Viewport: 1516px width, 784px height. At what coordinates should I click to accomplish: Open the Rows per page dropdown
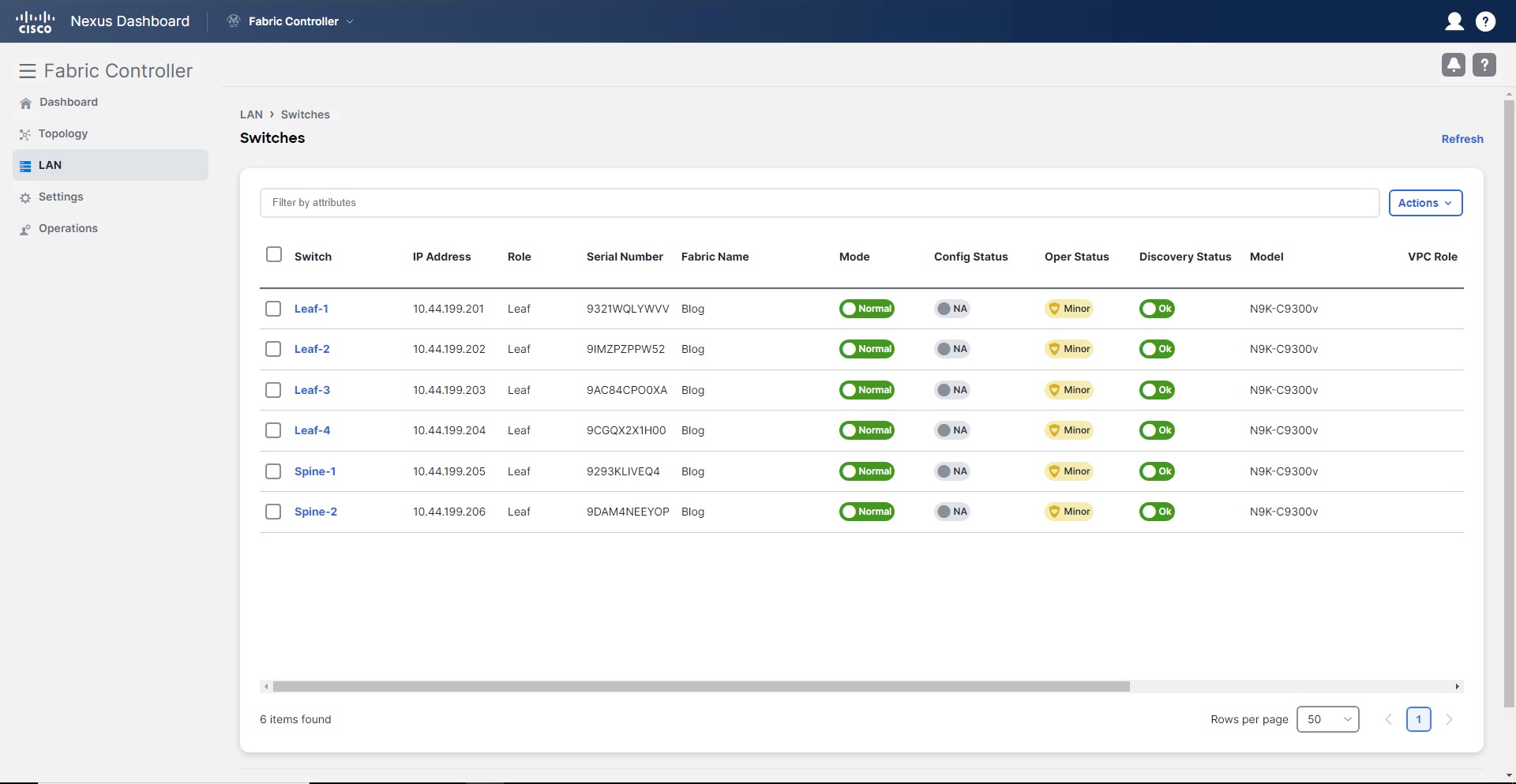point(1327,719)
